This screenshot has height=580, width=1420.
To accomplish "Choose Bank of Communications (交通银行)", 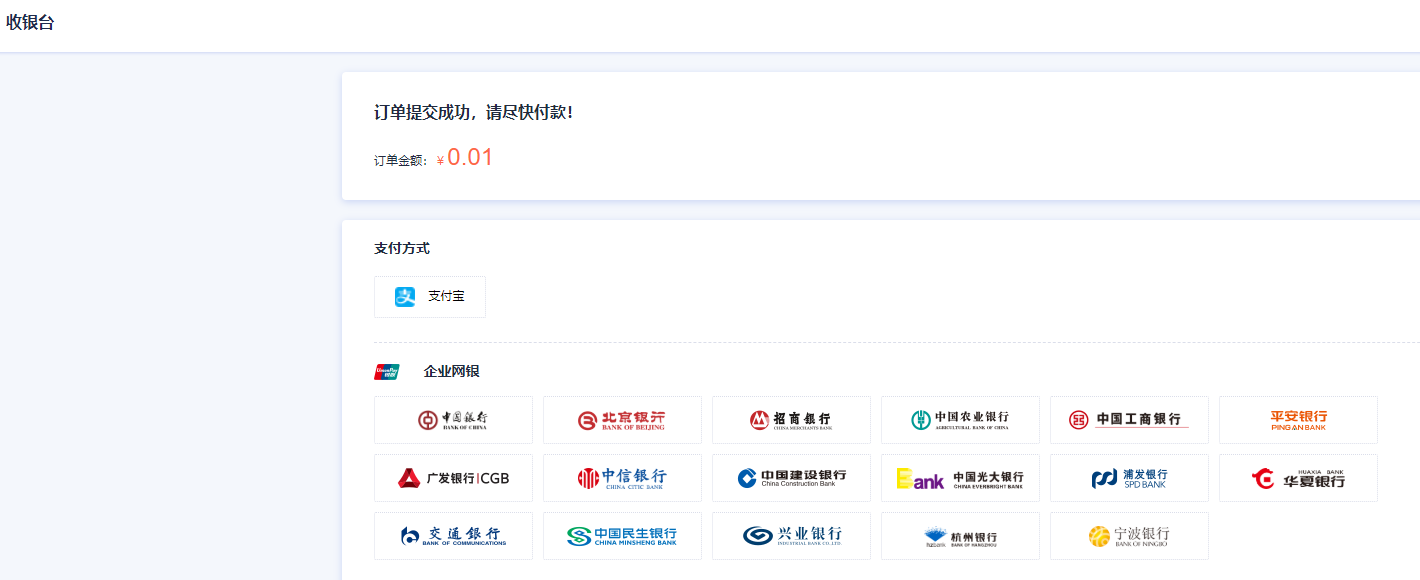I will click(x=453, y=536).
